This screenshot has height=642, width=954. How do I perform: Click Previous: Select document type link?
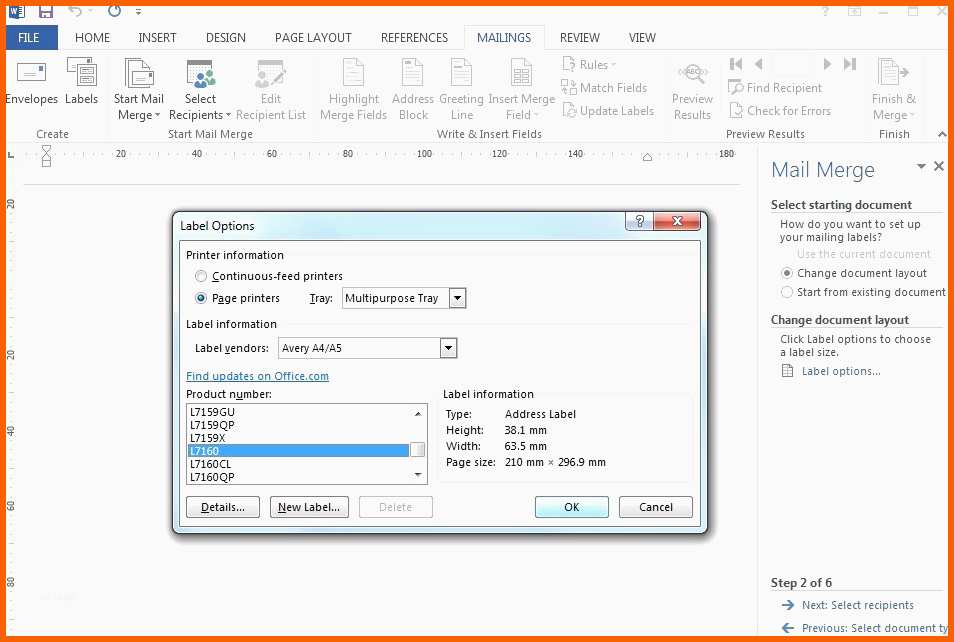click(875, 628)
